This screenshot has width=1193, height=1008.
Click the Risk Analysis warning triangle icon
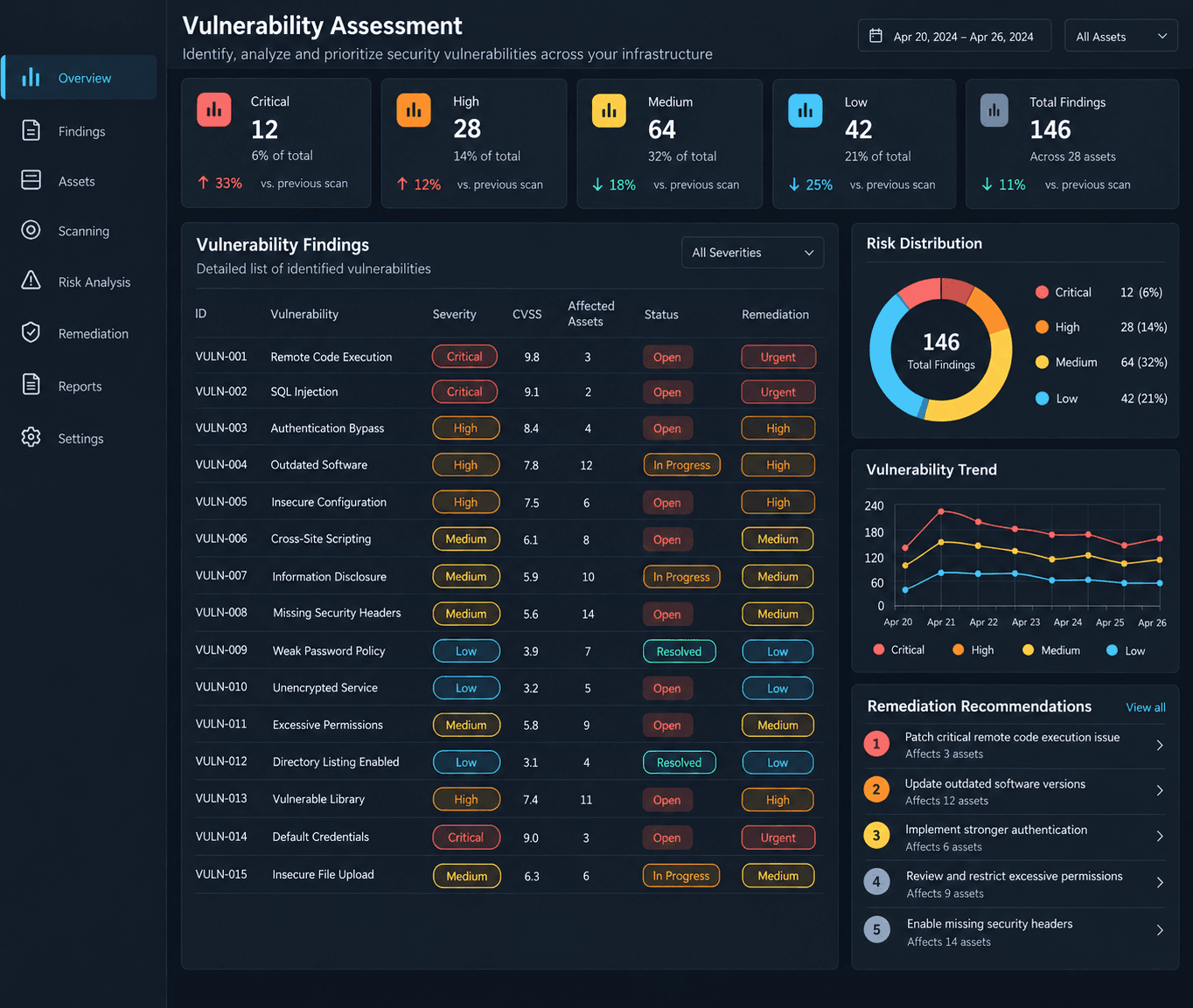click(x=31, y=281)
